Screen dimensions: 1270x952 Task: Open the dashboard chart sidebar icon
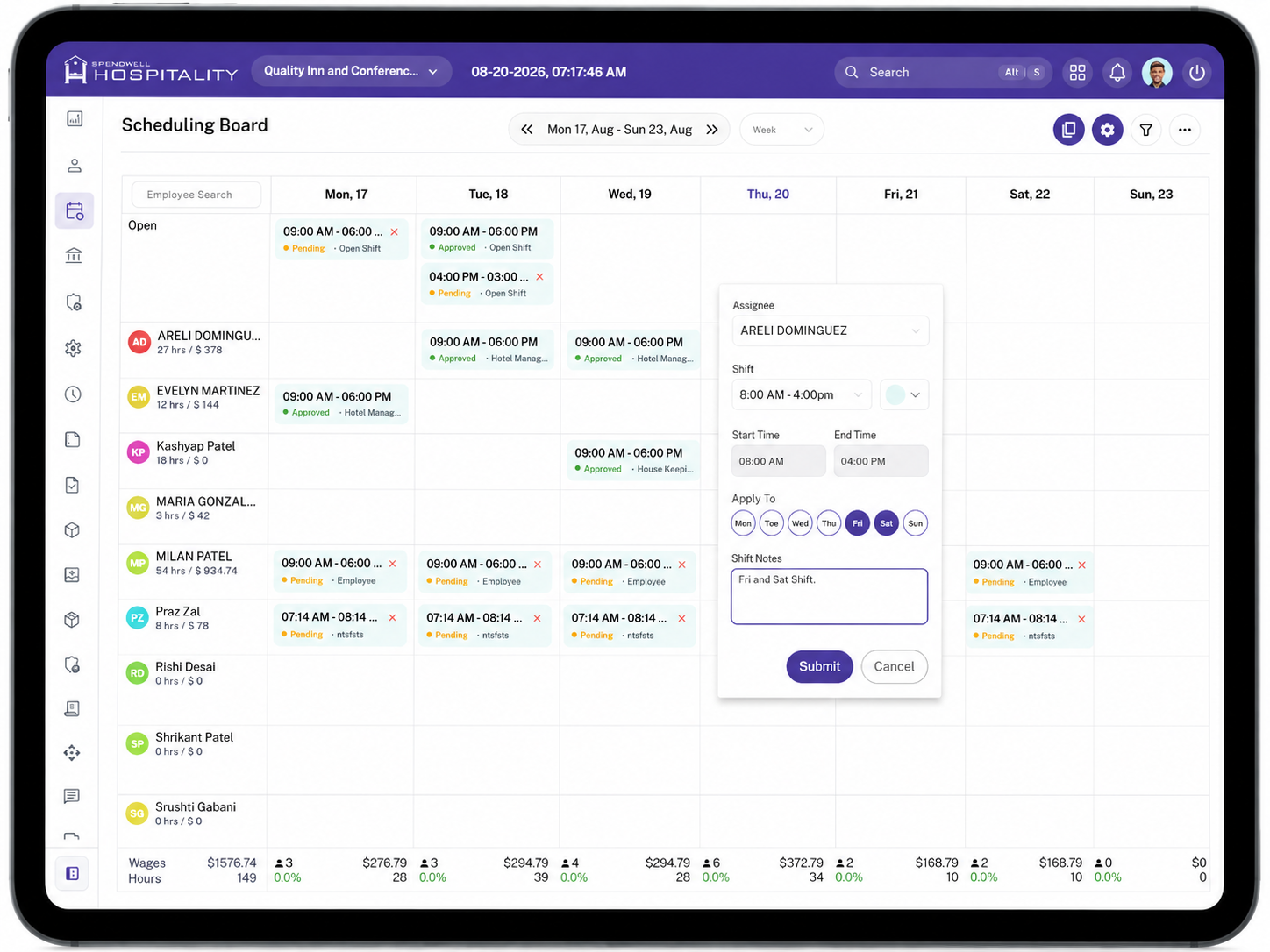[75, 118]
